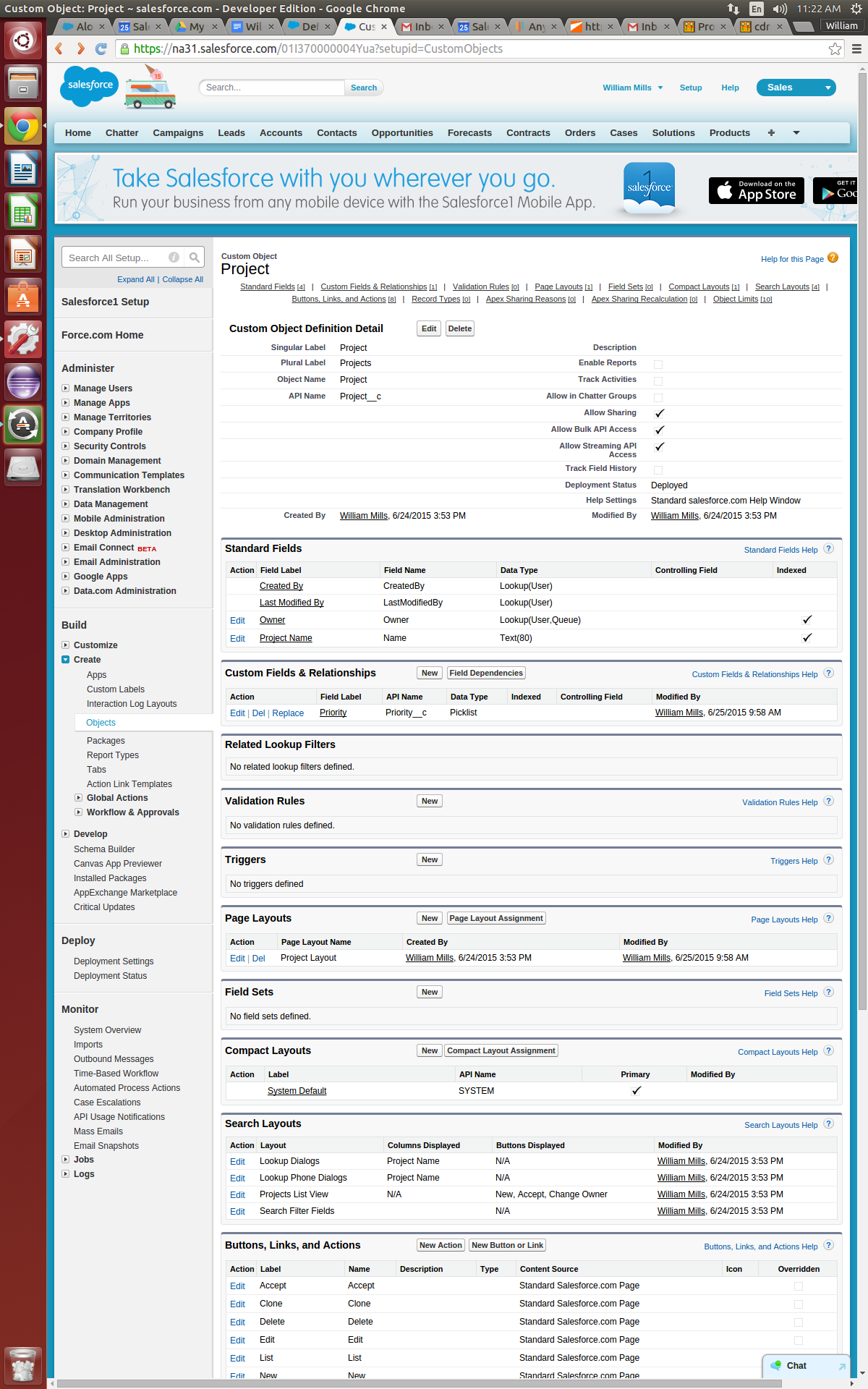This screenshot has width=868, height=1389.
Task: Open Chrome's hamburger menu icon
Action: pos(856,49)
